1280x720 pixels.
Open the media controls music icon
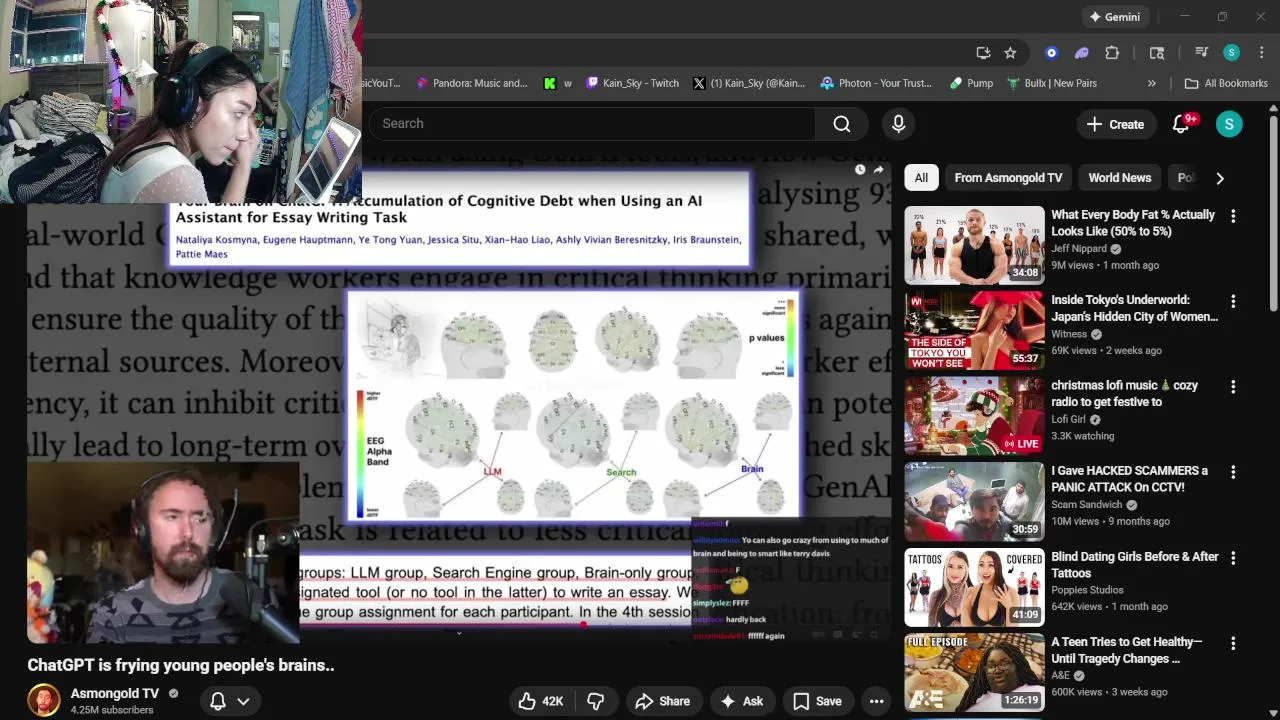pyautogui.click(x=1201, y=53)
